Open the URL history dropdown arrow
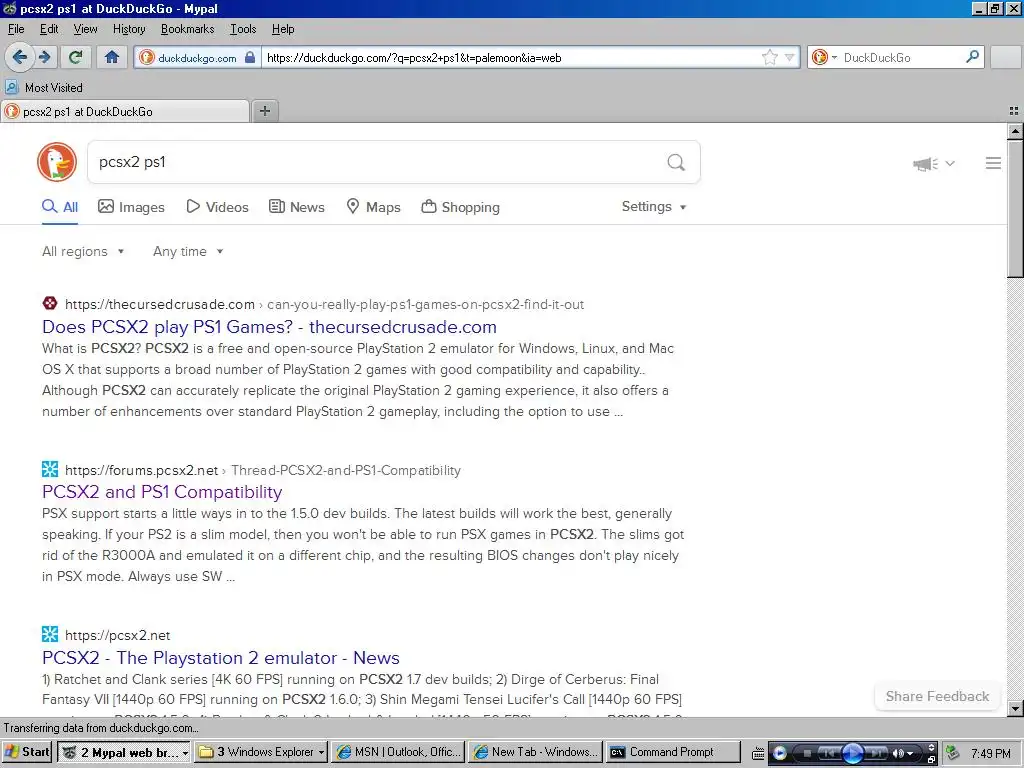The height and width of the screenshot is (768, 1024). (x=790, y=57)
